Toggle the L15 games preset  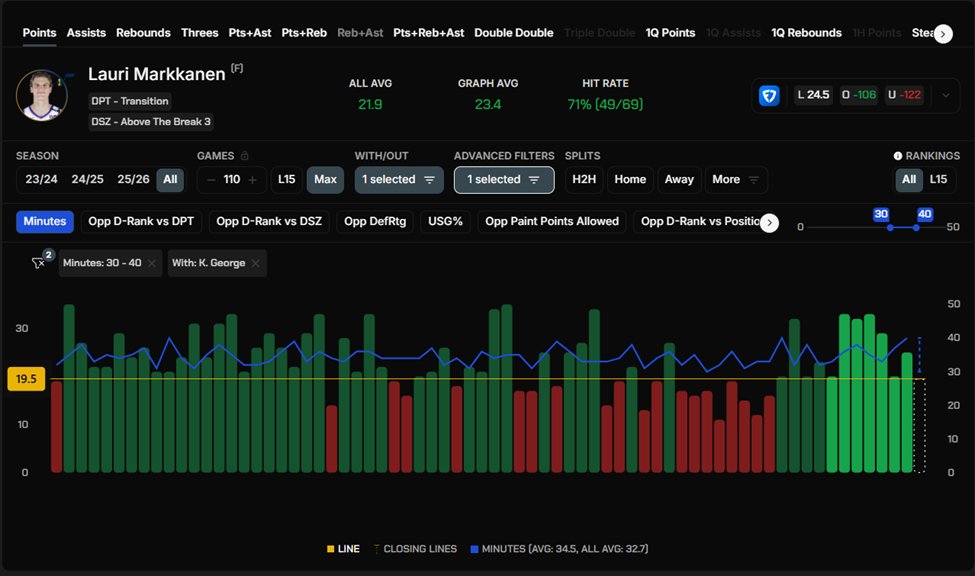point(287,180)
